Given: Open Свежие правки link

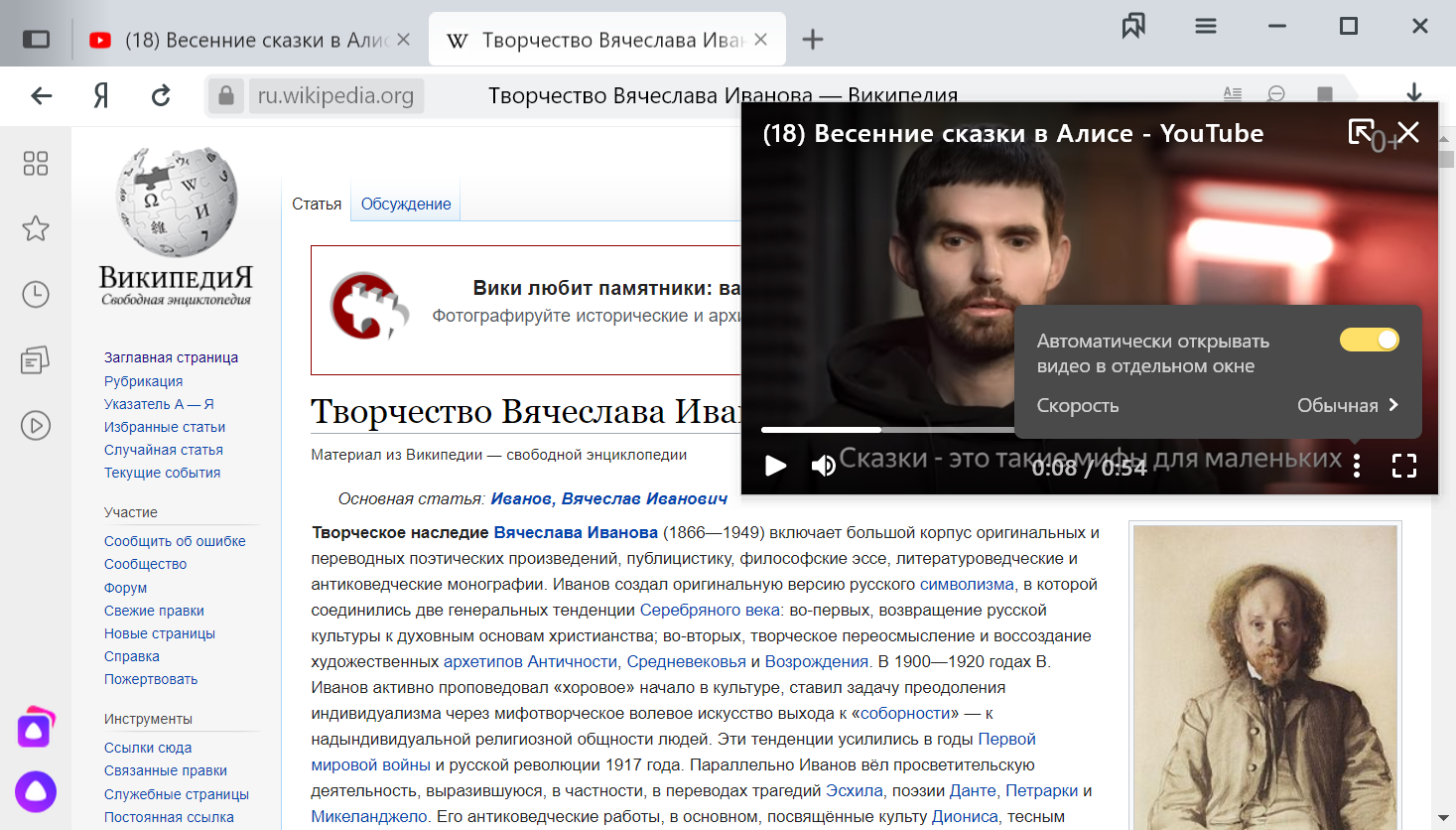Looking at the screenshot, I should tap(154, 611).
